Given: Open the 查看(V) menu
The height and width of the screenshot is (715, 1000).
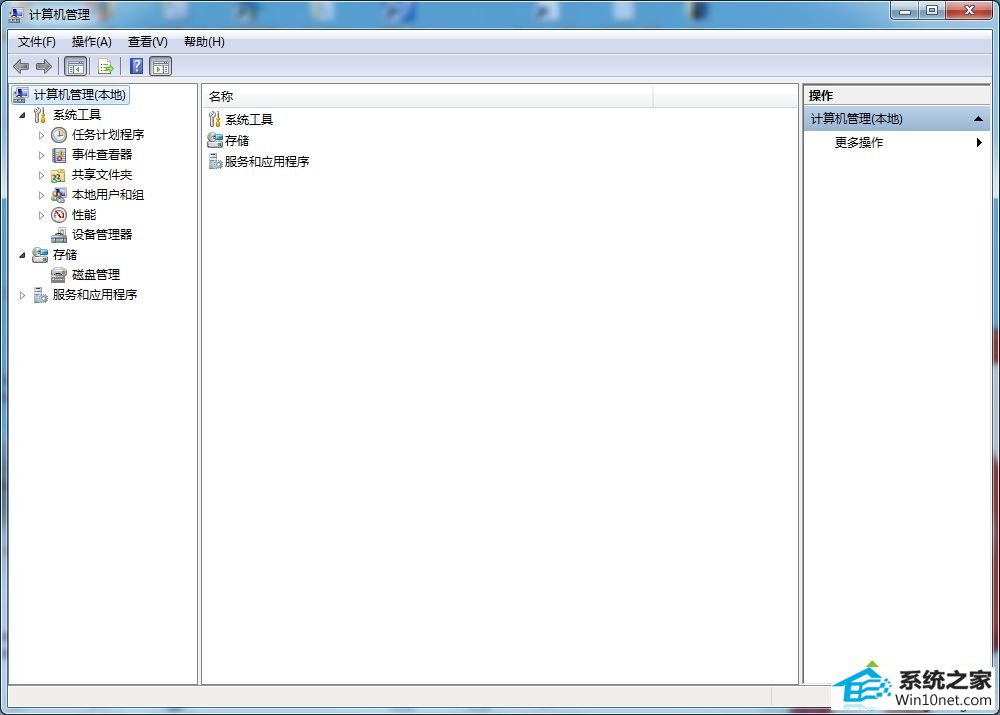Looking at the screenshot, I should tap(147, 42).
